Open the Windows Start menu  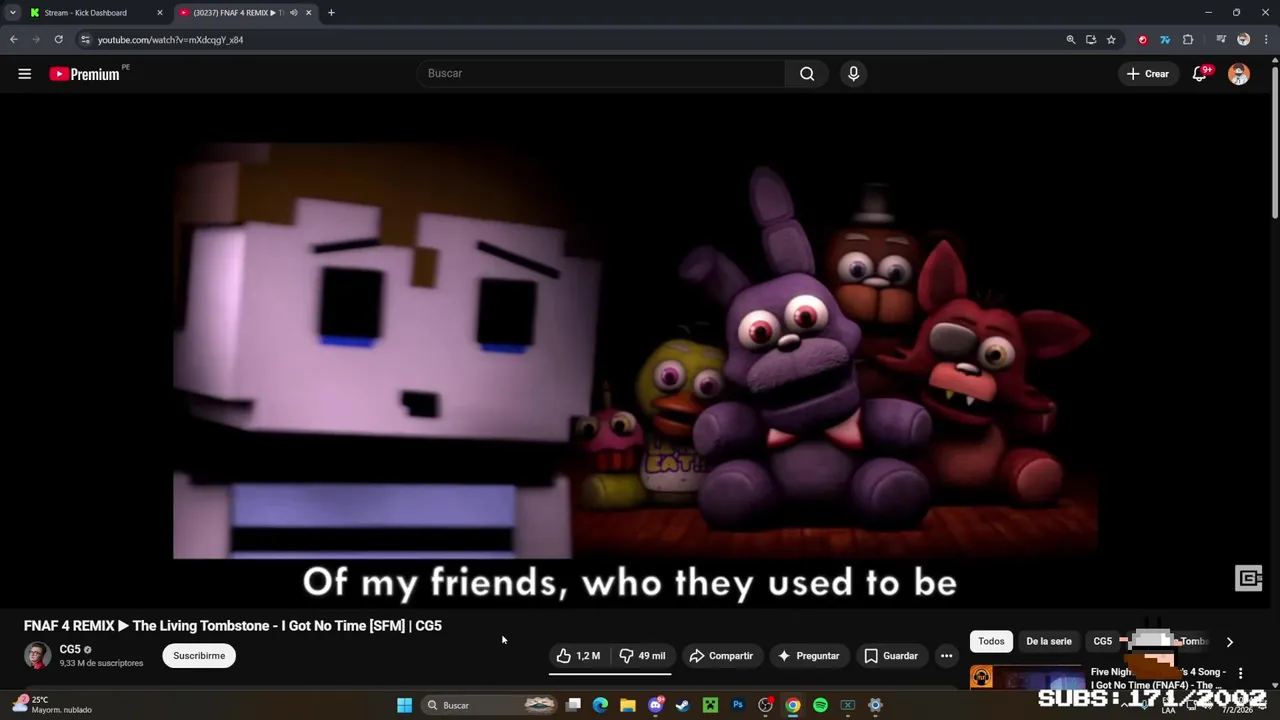click(x=404, y=705)
